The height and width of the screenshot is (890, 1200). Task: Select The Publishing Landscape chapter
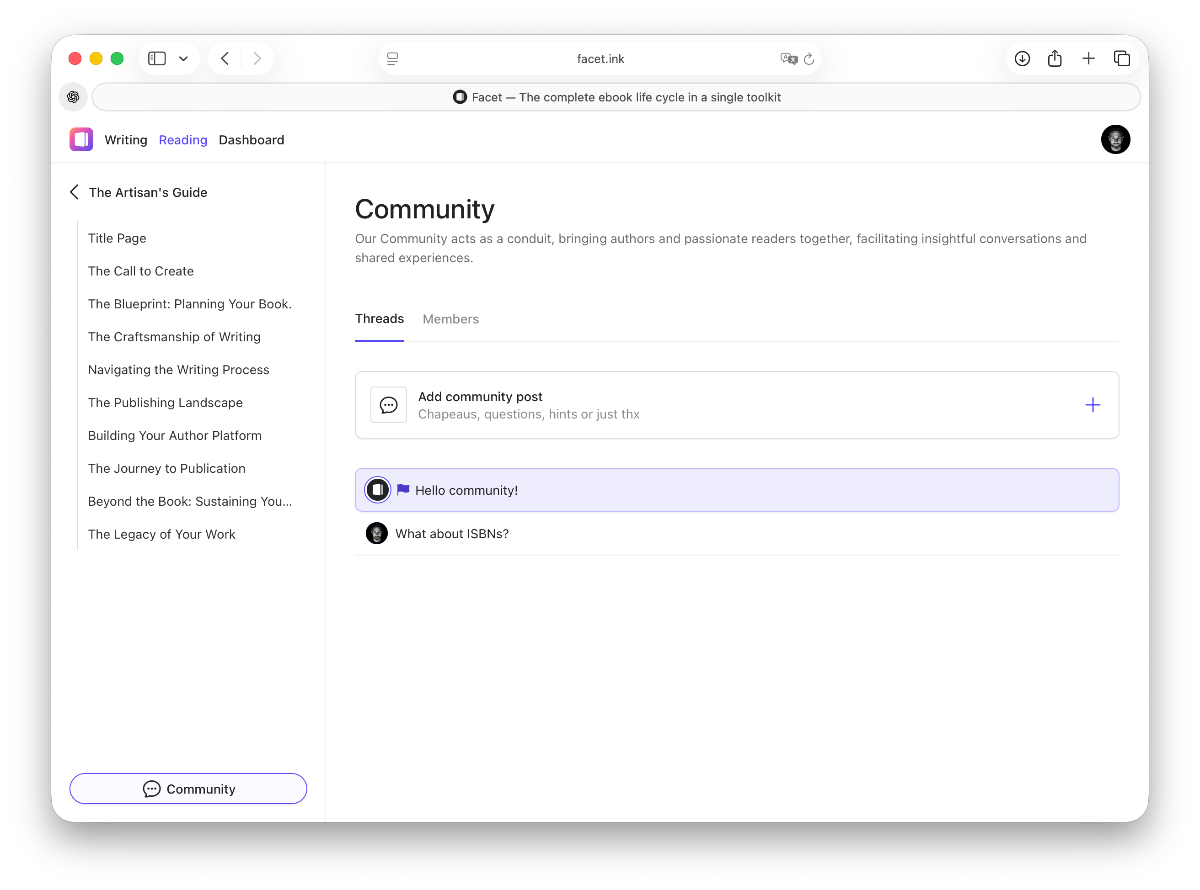[165, 403]
